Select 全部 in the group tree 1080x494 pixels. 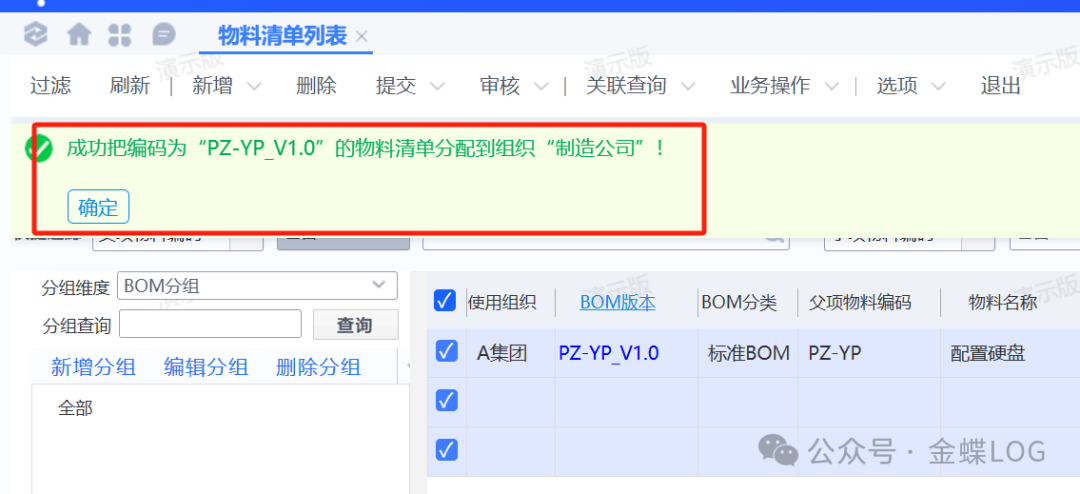(75, 408)
